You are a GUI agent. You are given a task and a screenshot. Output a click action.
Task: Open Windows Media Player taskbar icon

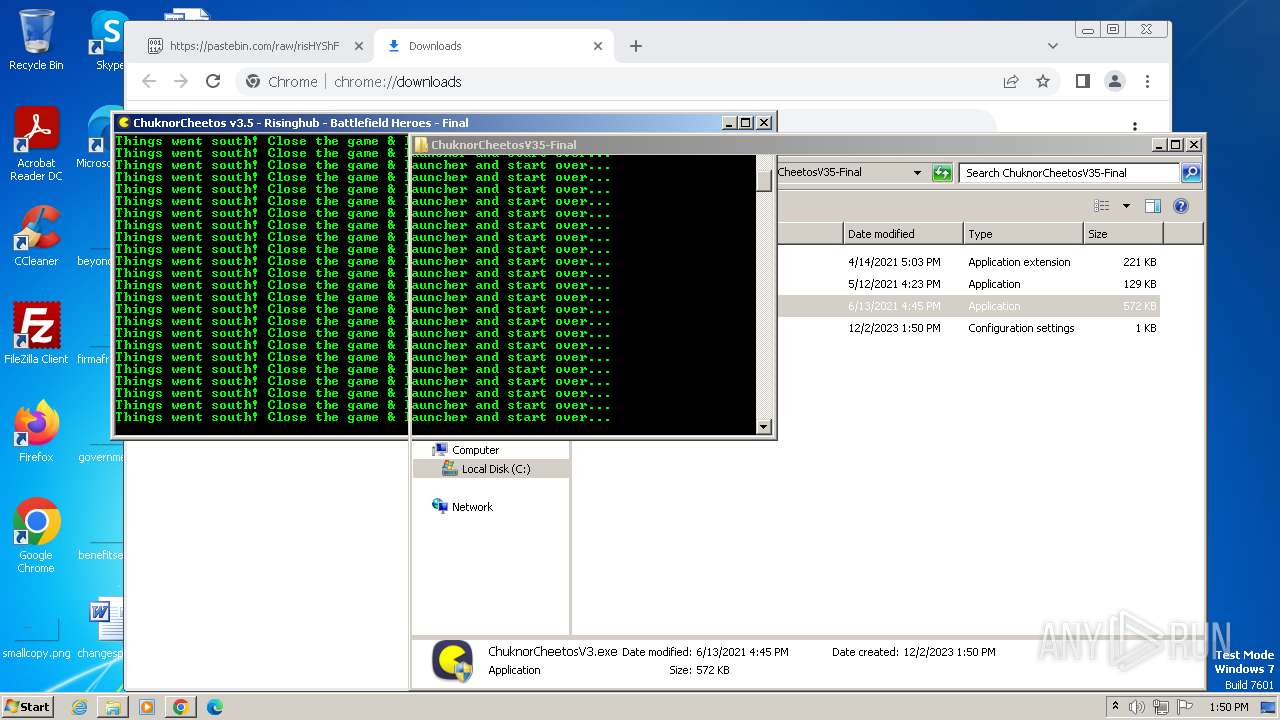[x=147, y=707]
